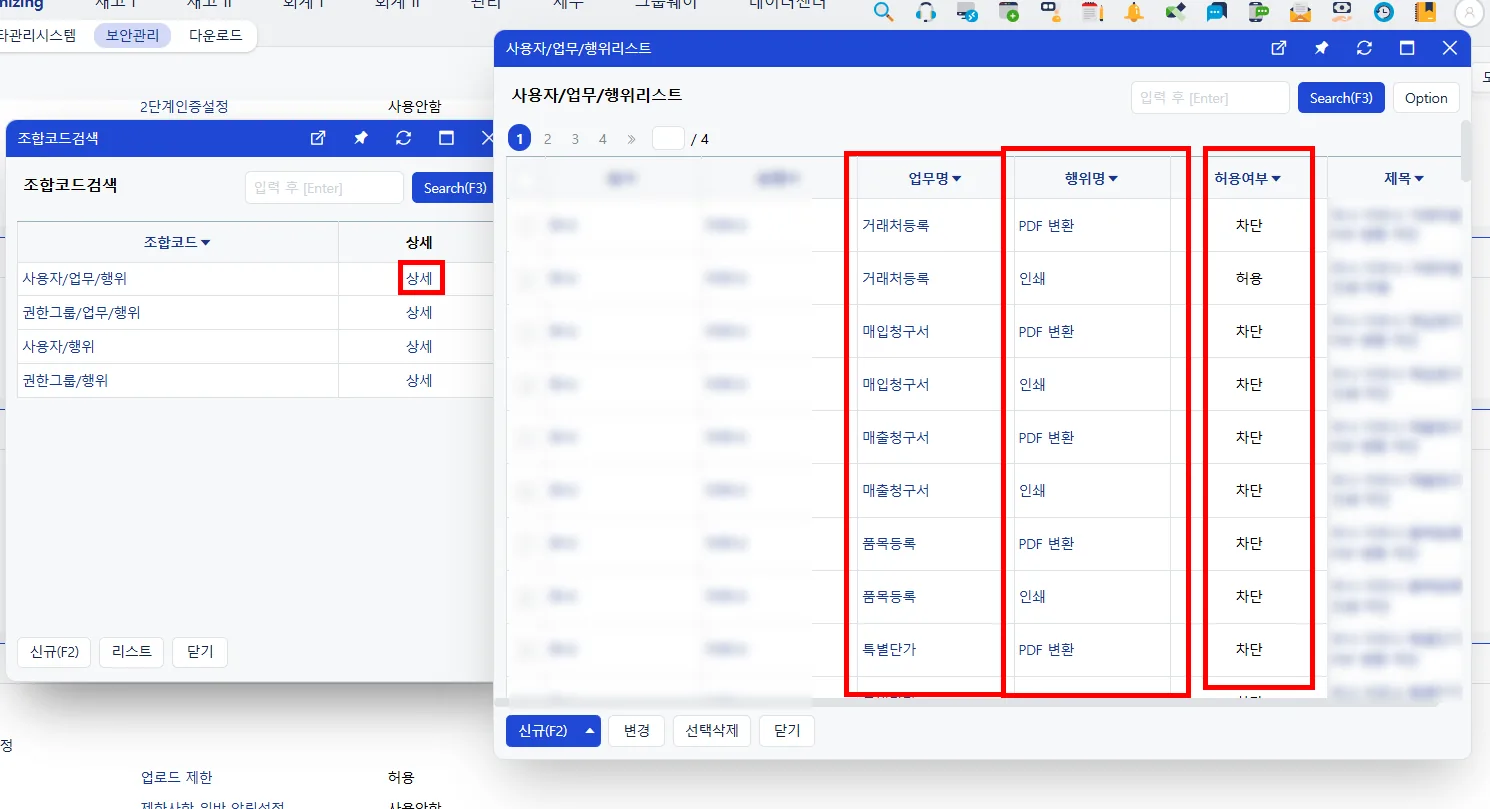Refresh the 조합코드검색 window
This screenshot has width=1490, height=809.
(x=404, y=138)
